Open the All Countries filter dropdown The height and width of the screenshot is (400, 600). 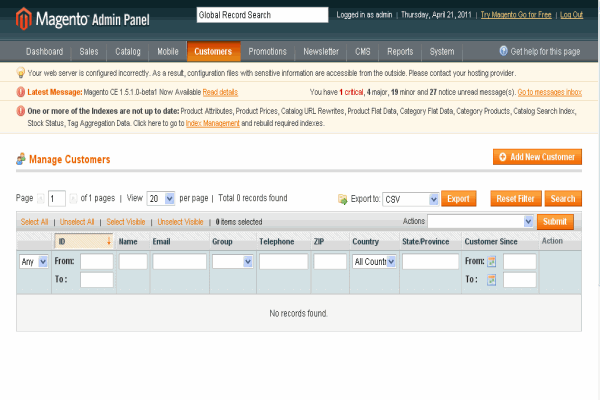point(374,261)
